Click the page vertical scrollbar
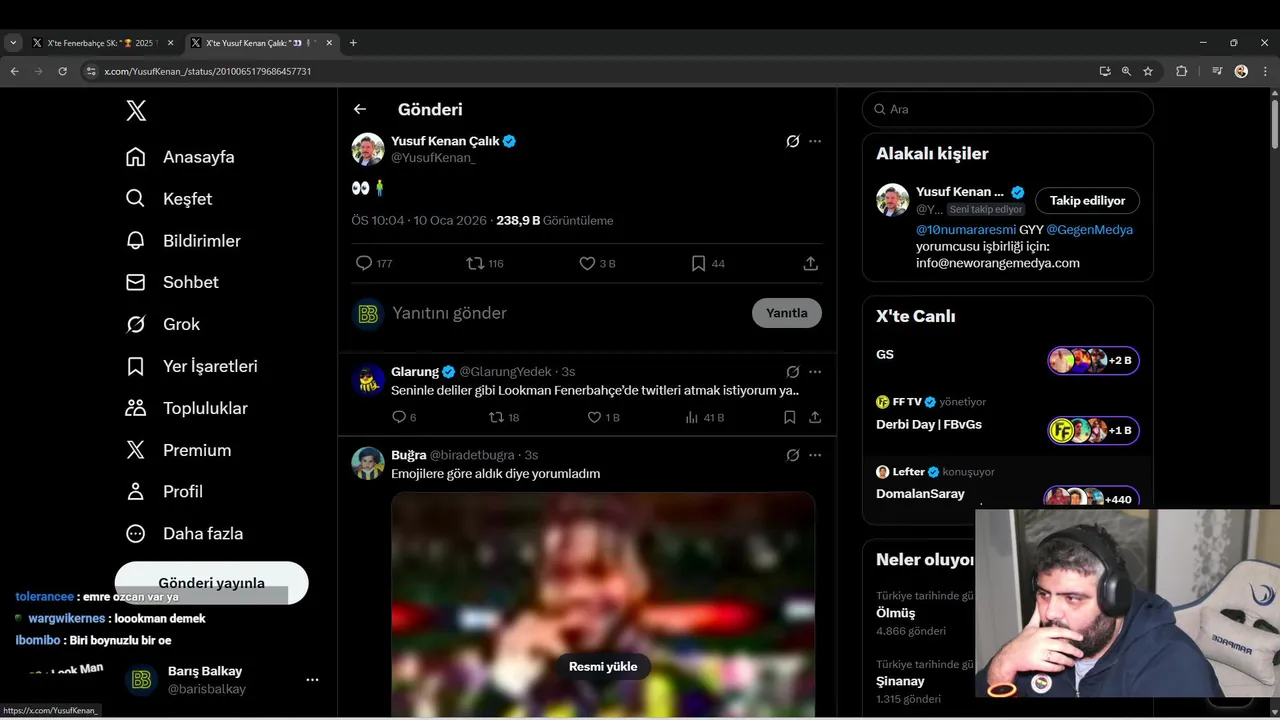Screen dimensions: 1280x720 click(1275, 125)
